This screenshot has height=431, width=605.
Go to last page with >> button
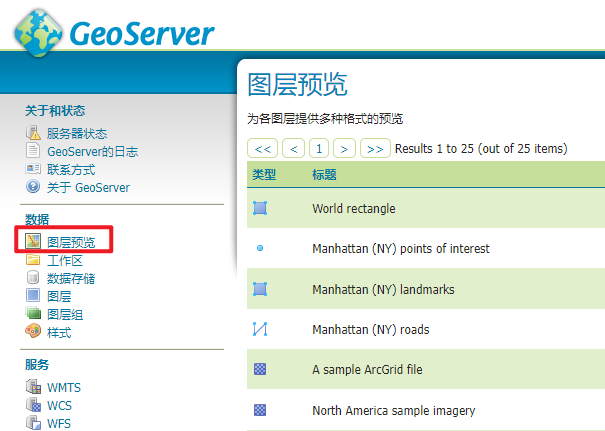pyautogui.click(x=375, y=148)
